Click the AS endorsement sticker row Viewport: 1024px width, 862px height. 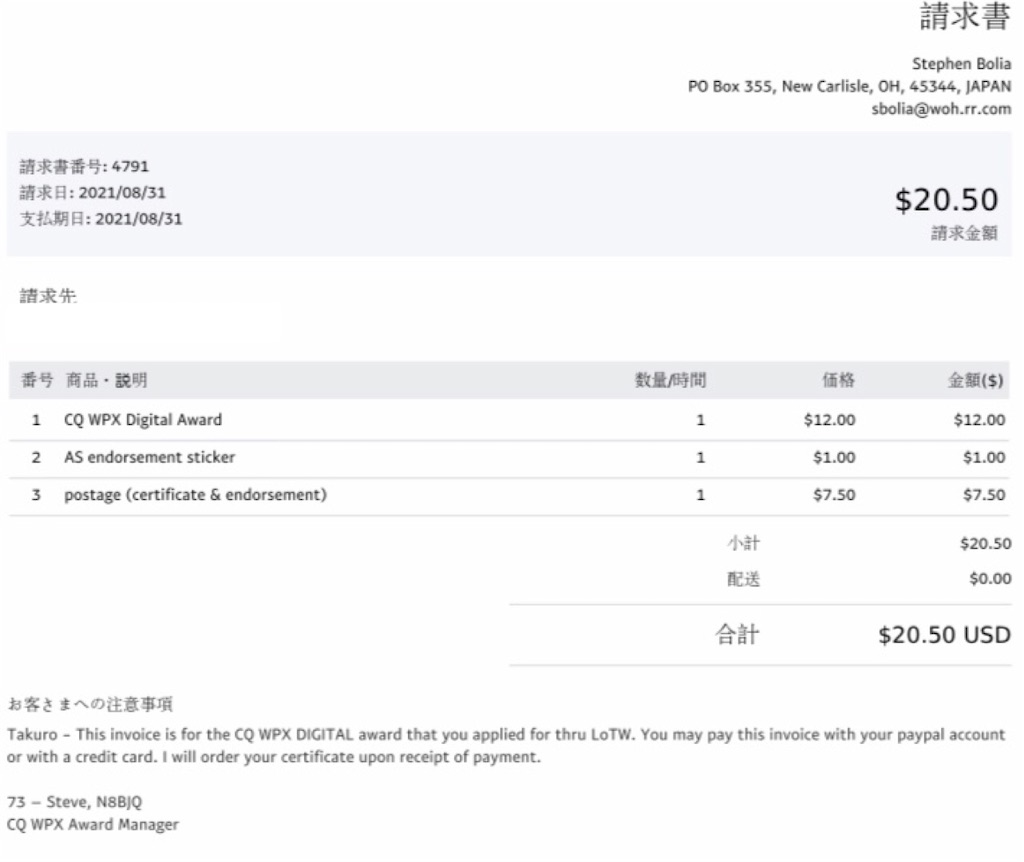point(509,458)
